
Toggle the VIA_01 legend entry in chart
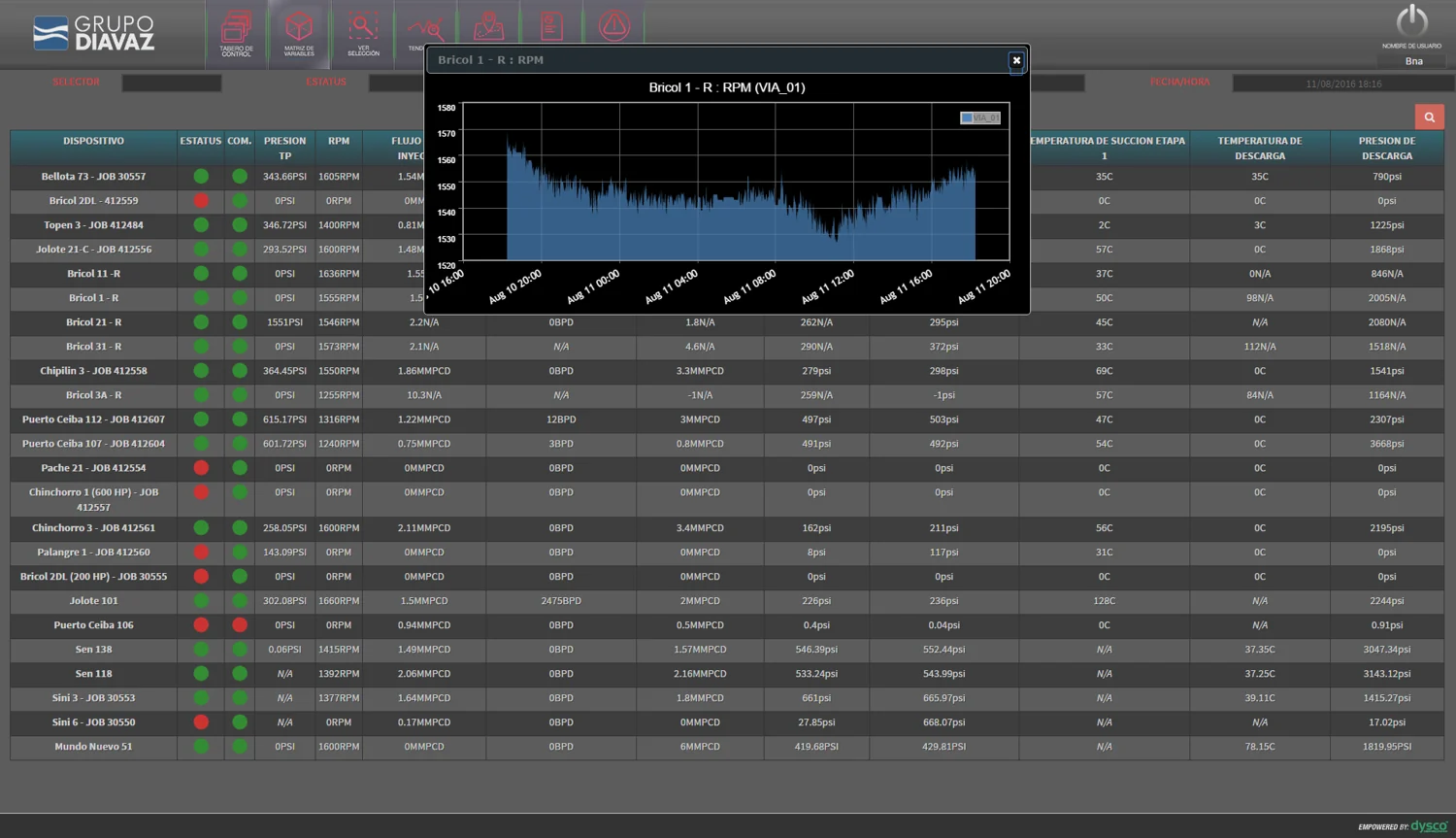tap(980, 117)
